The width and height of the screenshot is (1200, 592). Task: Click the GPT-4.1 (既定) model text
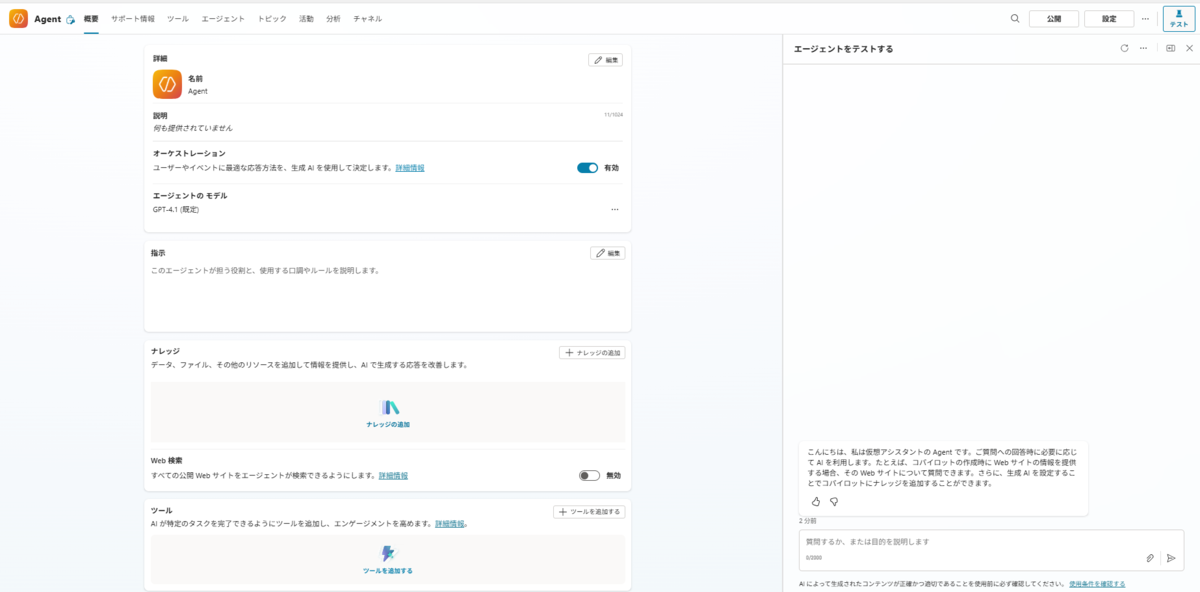tap(176, 210)
